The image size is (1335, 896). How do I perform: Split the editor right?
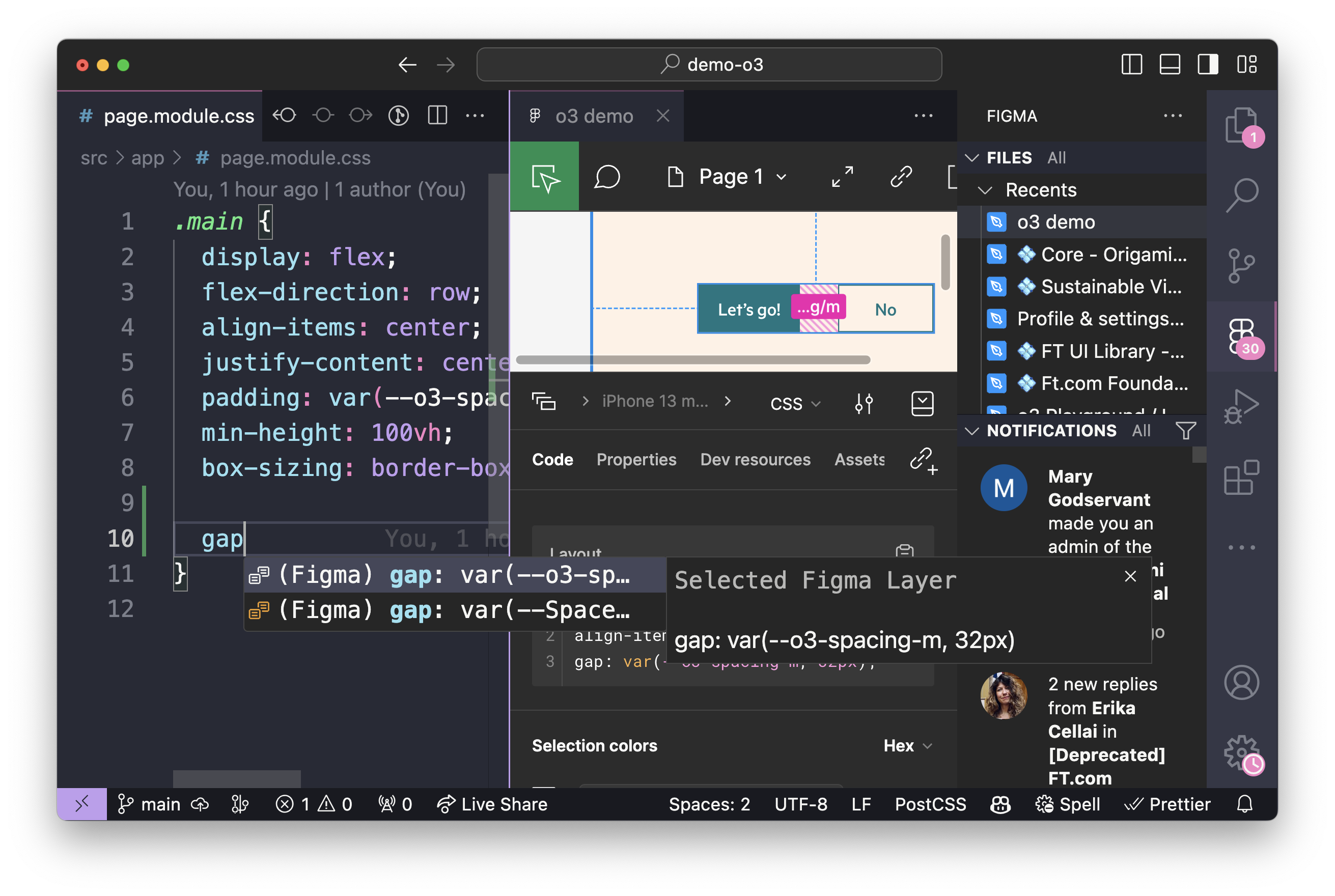pyautogui.click(x=437, y=116)
